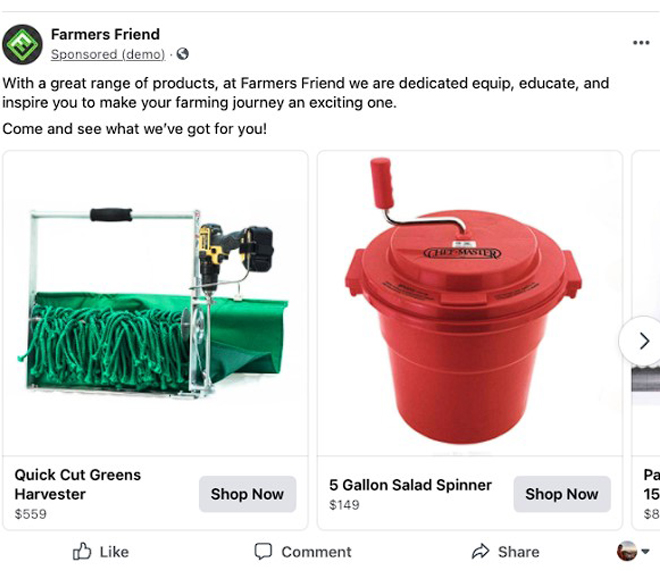Click the Quick Cut Greens Harvester title
This screenshot has height=580, width=660.
pyautogui.click(x=78, y=484)
